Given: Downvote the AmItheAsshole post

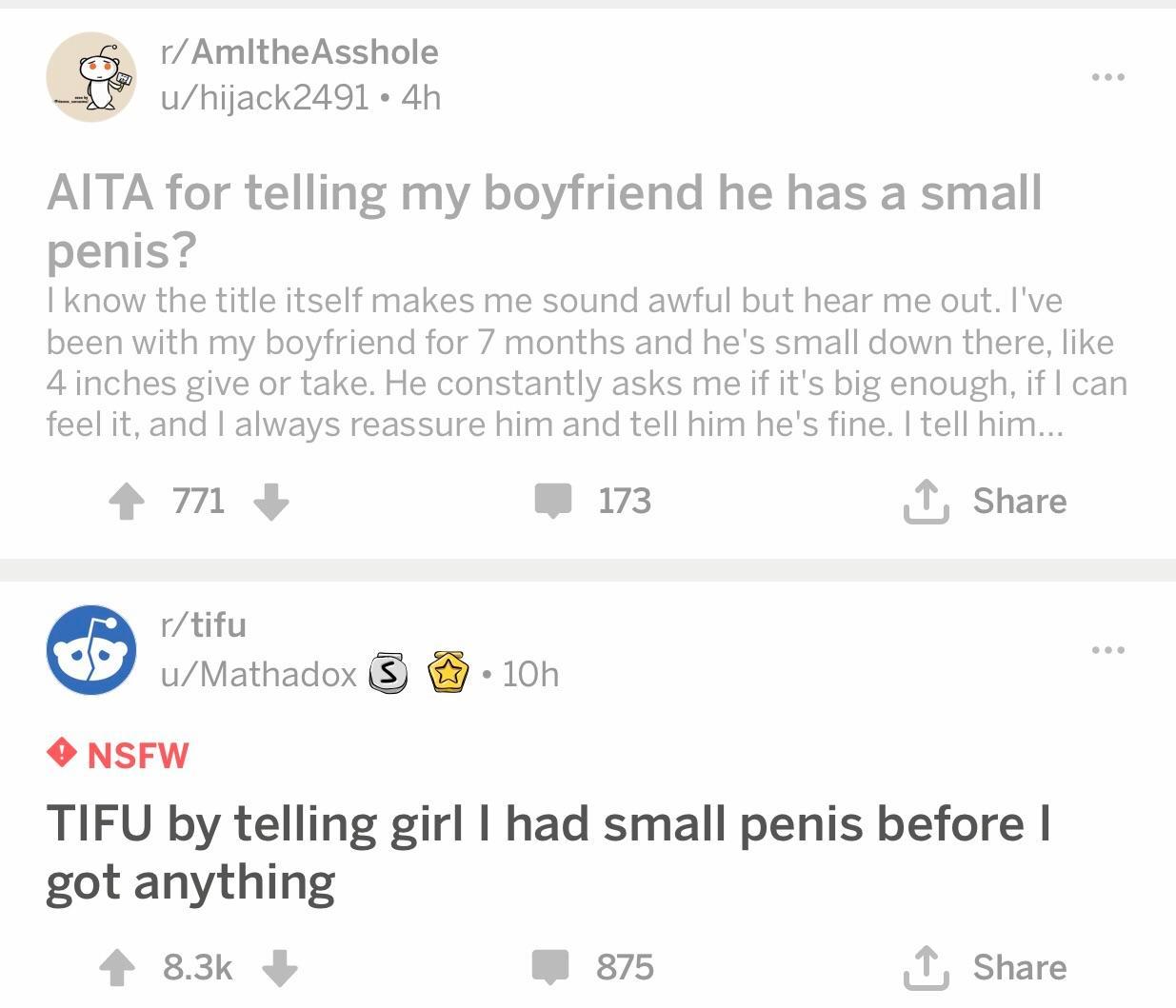Looking at the screenshot, I should (x=271, y=502).
